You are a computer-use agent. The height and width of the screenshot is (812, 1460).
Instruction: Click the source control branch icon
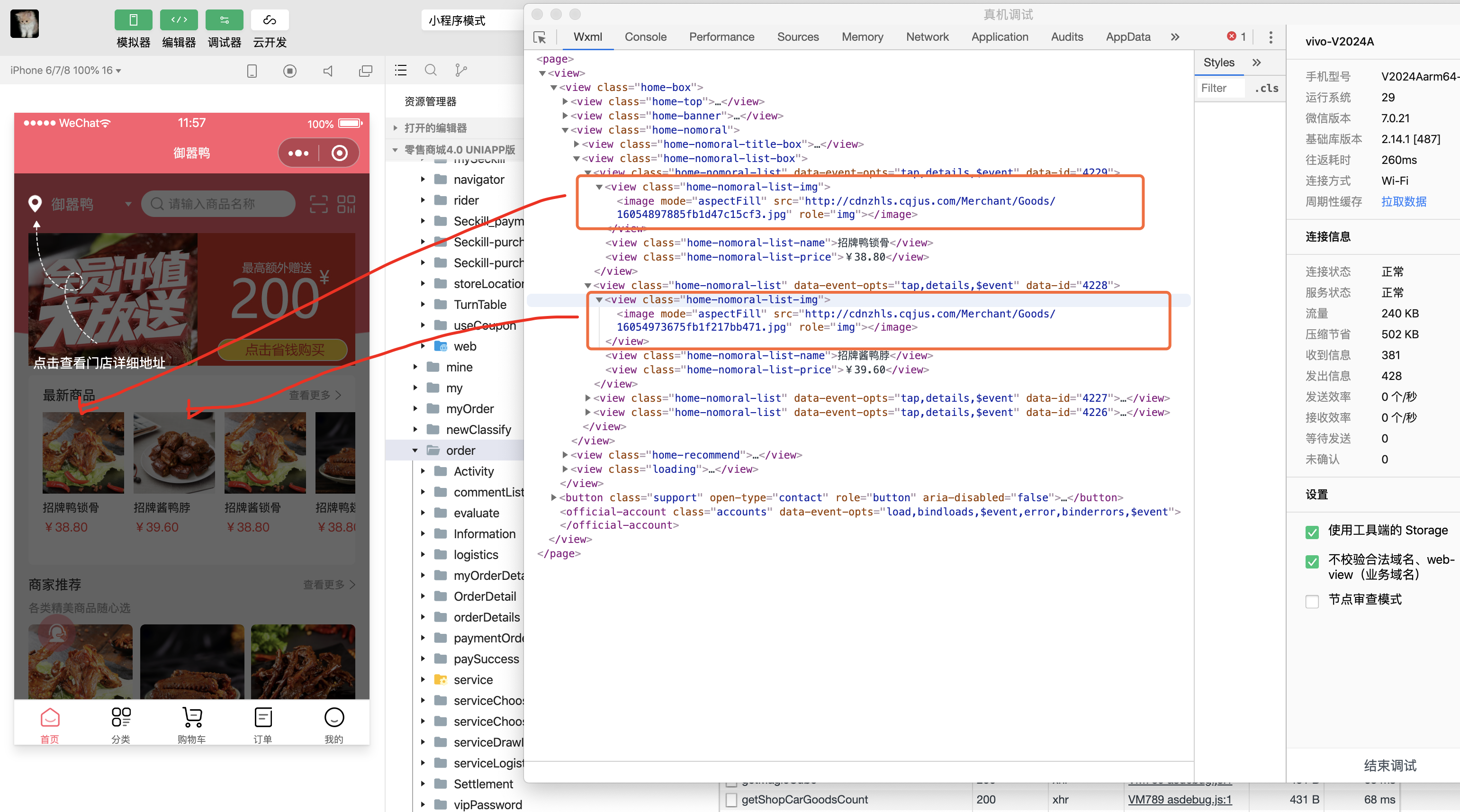pos(461,70)
